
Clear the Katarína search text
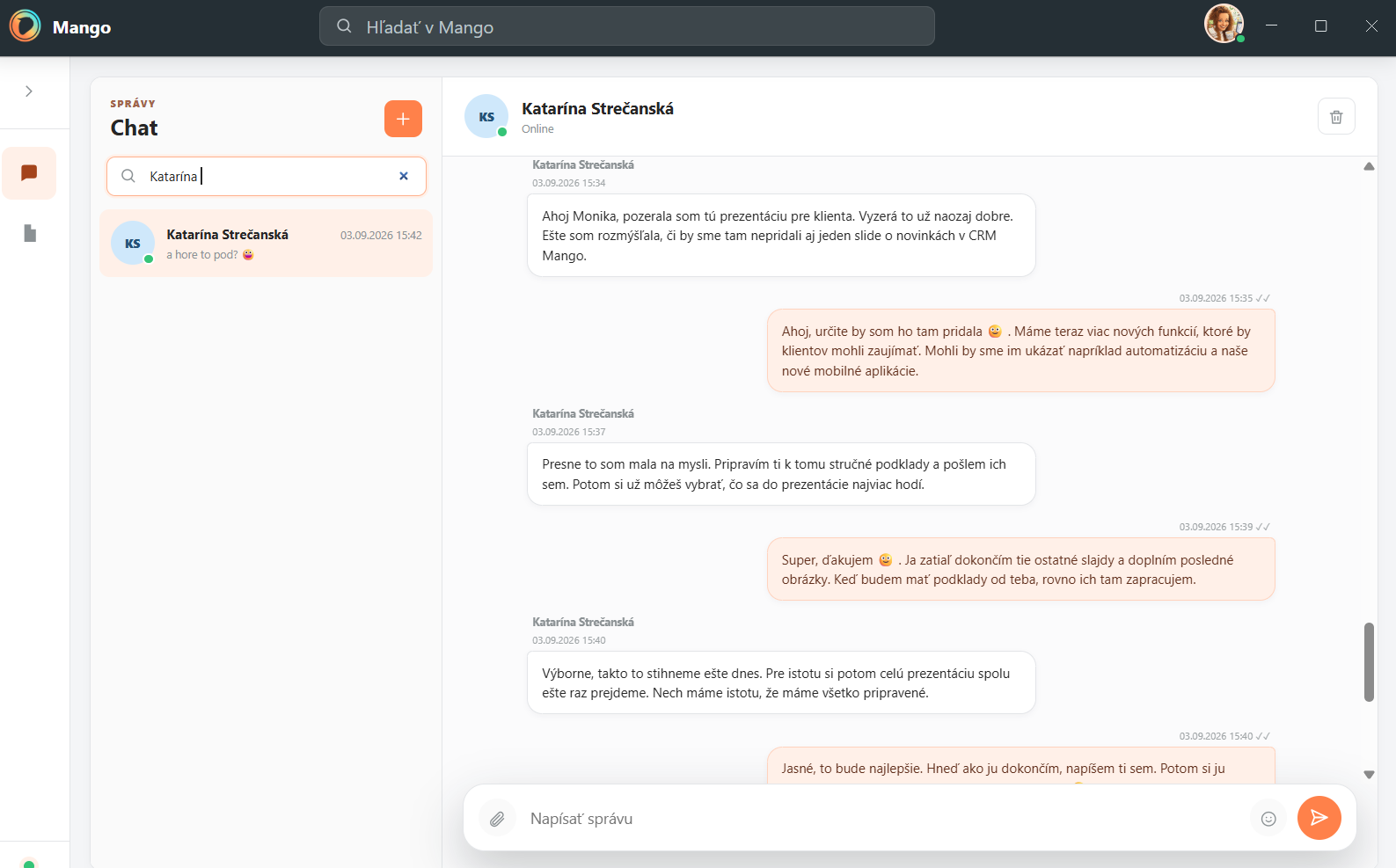click(x=404, y=176)
